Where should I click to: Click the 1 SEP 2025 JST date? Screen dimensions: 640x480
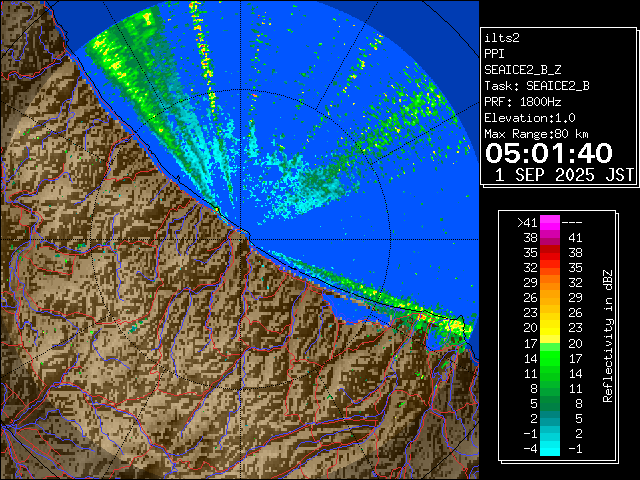pos(564,175)
